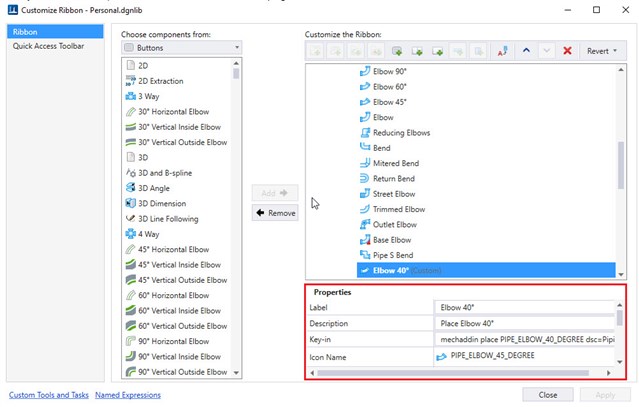Viewport: 639px width, 407px height.
Task: Click the Move Up arrow icon
Action: pyautogui.click(x=526, y=51)
